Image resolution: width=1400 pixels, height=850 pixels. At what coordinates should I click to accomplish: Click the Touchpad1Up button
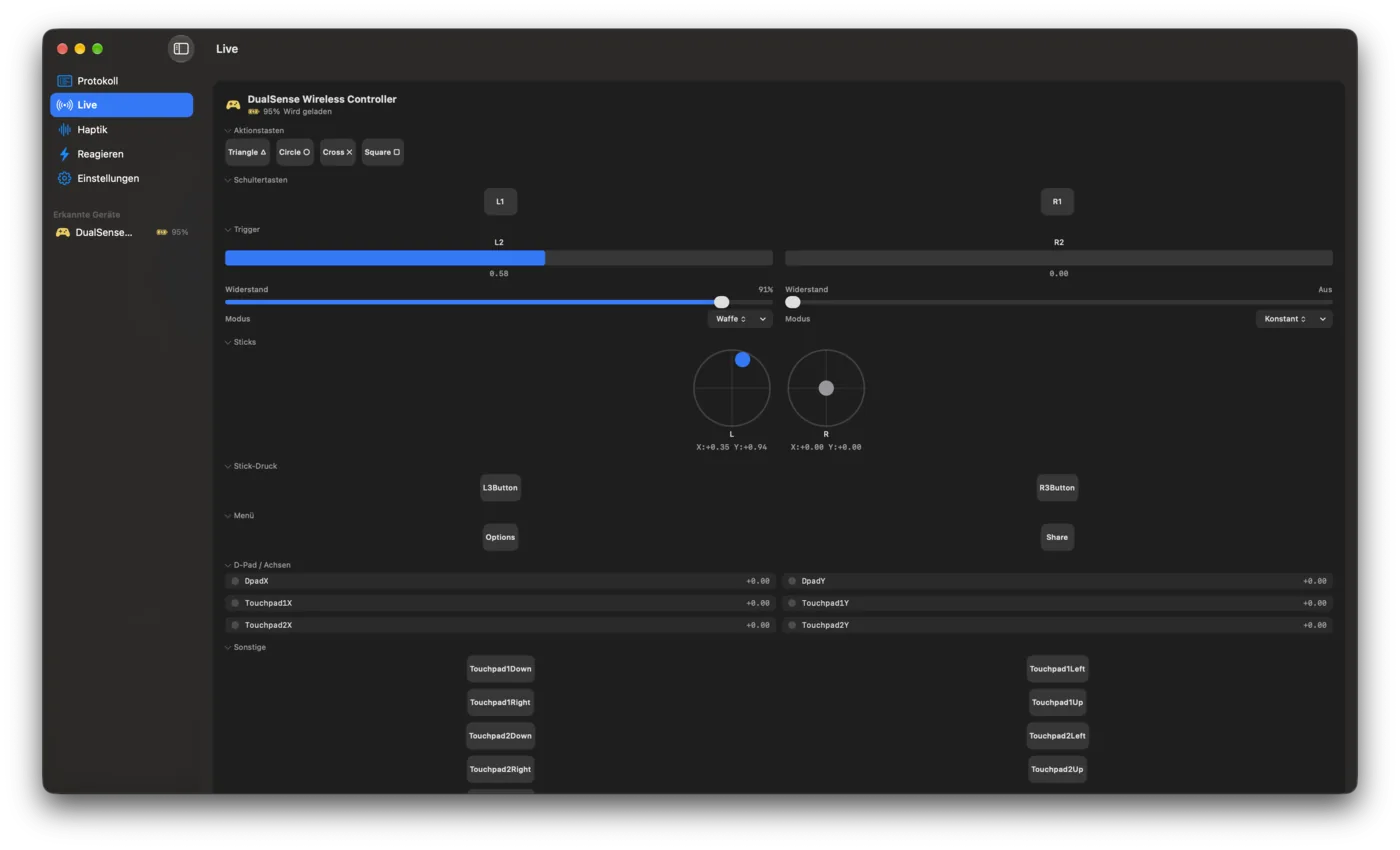(x=1057, y=702)
